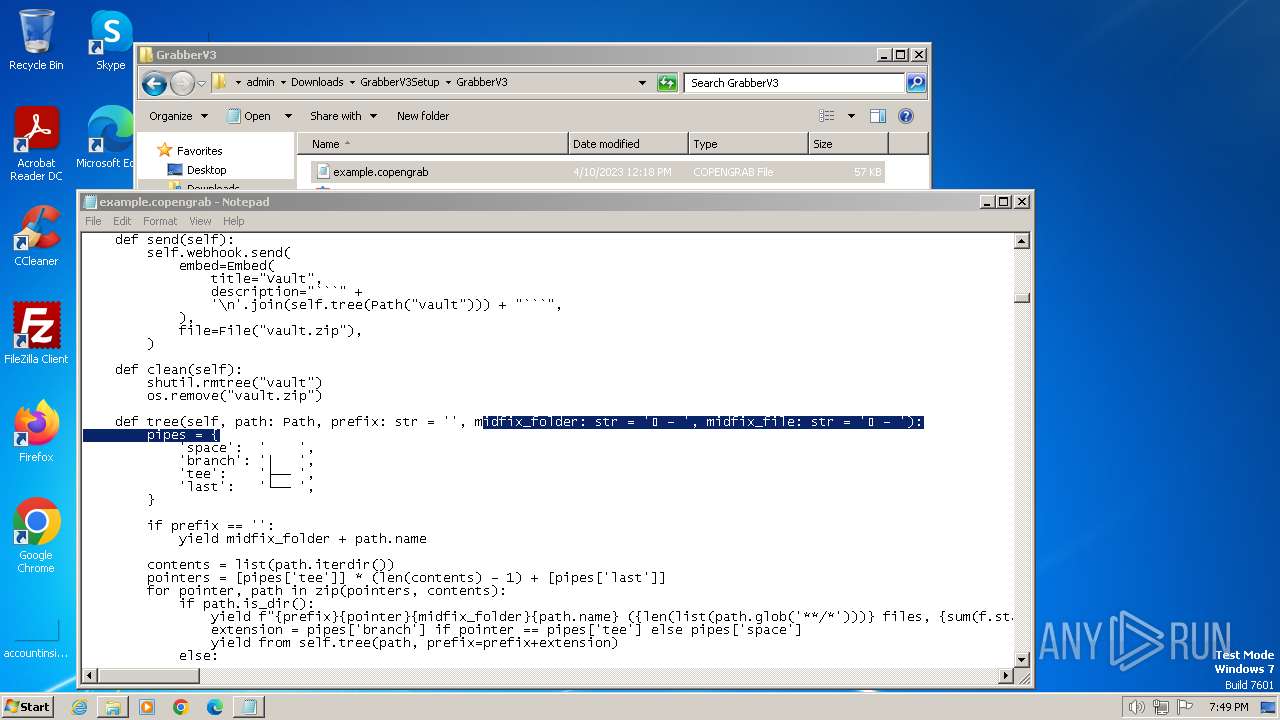Expand the recent pages dropdown arrow

click(x=201, y=83)
